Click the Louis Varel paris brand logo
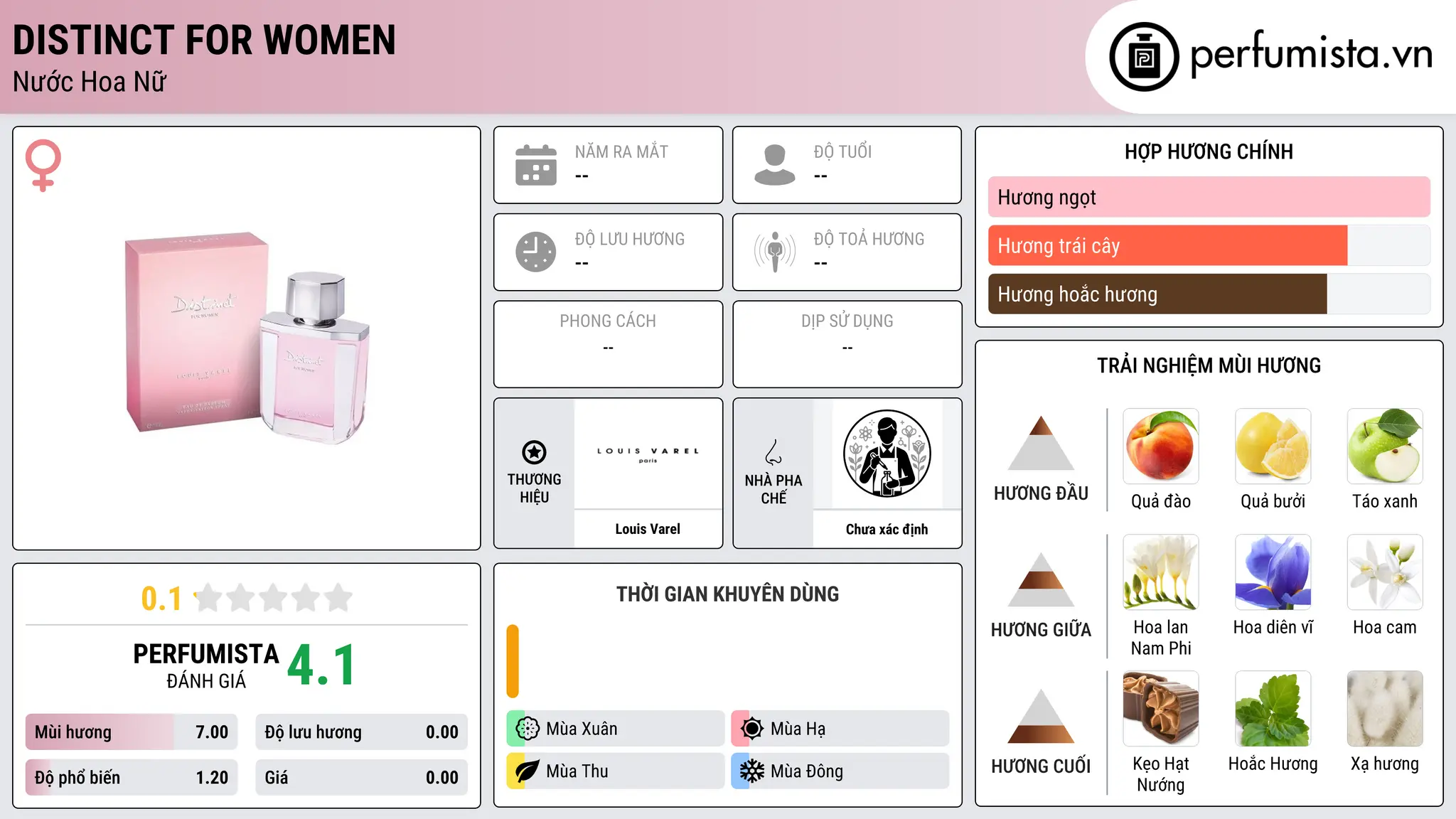 tap(648, 454)
